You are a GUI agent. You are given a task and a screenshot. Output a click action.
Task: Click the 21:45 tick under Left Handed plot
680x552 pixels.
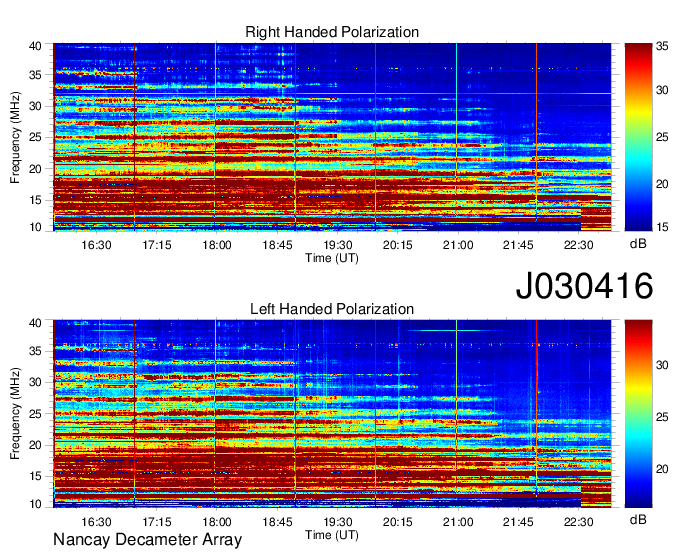pyautogui.click(x=518, y=522)
